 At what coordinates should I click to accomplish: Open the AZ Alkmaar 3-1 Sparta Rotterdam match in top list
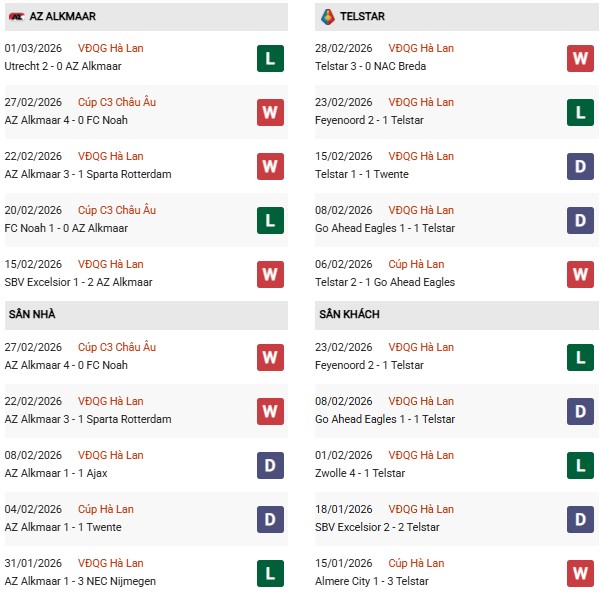(88, 174)
